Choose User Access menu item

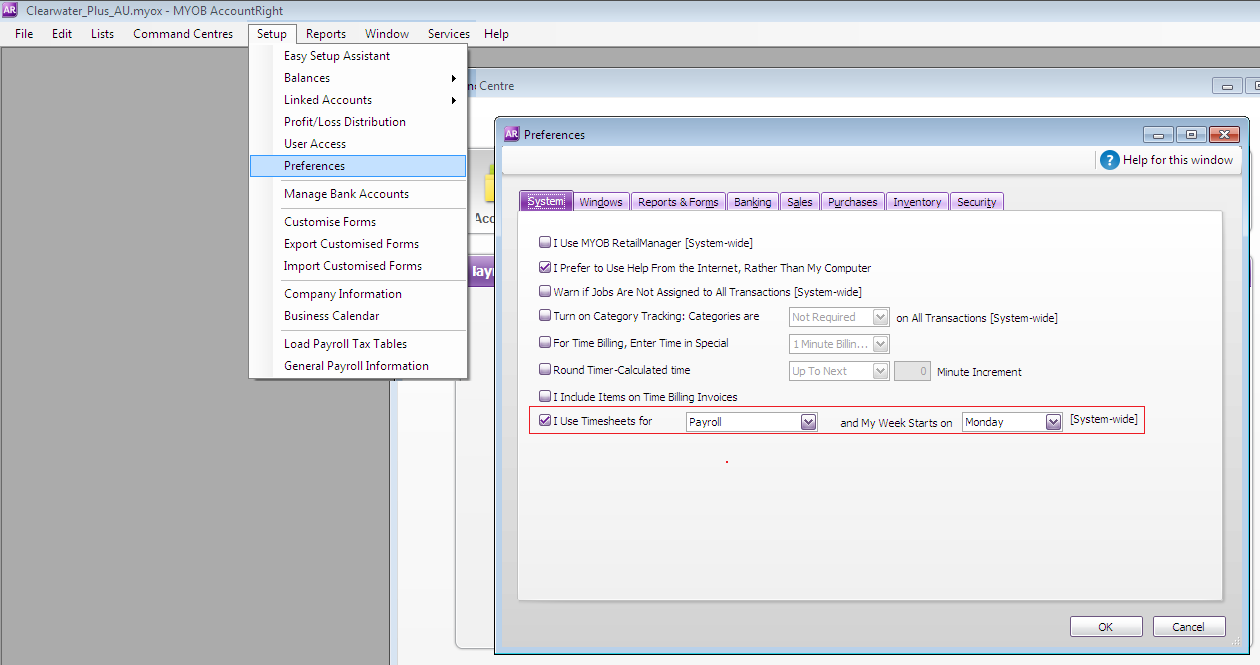[358, 144]
